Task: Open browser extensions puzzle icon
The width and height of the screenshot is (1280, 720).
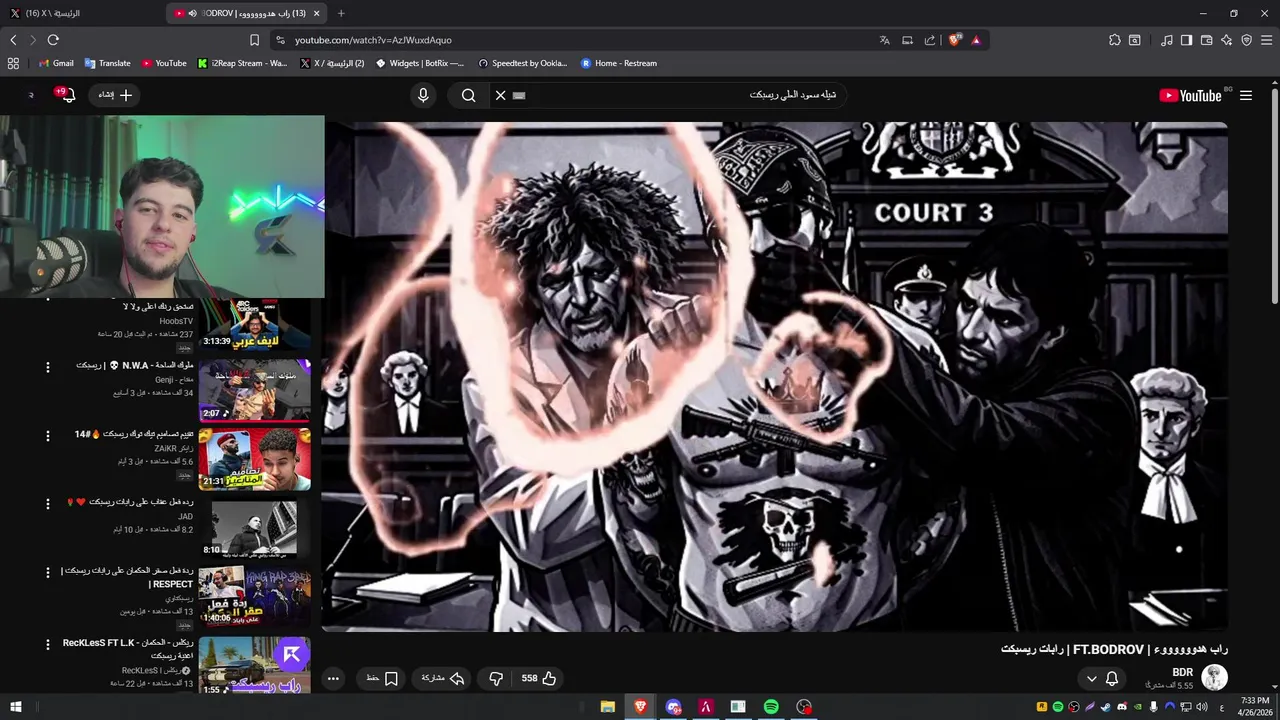Action: click(x=1115, y=40)
